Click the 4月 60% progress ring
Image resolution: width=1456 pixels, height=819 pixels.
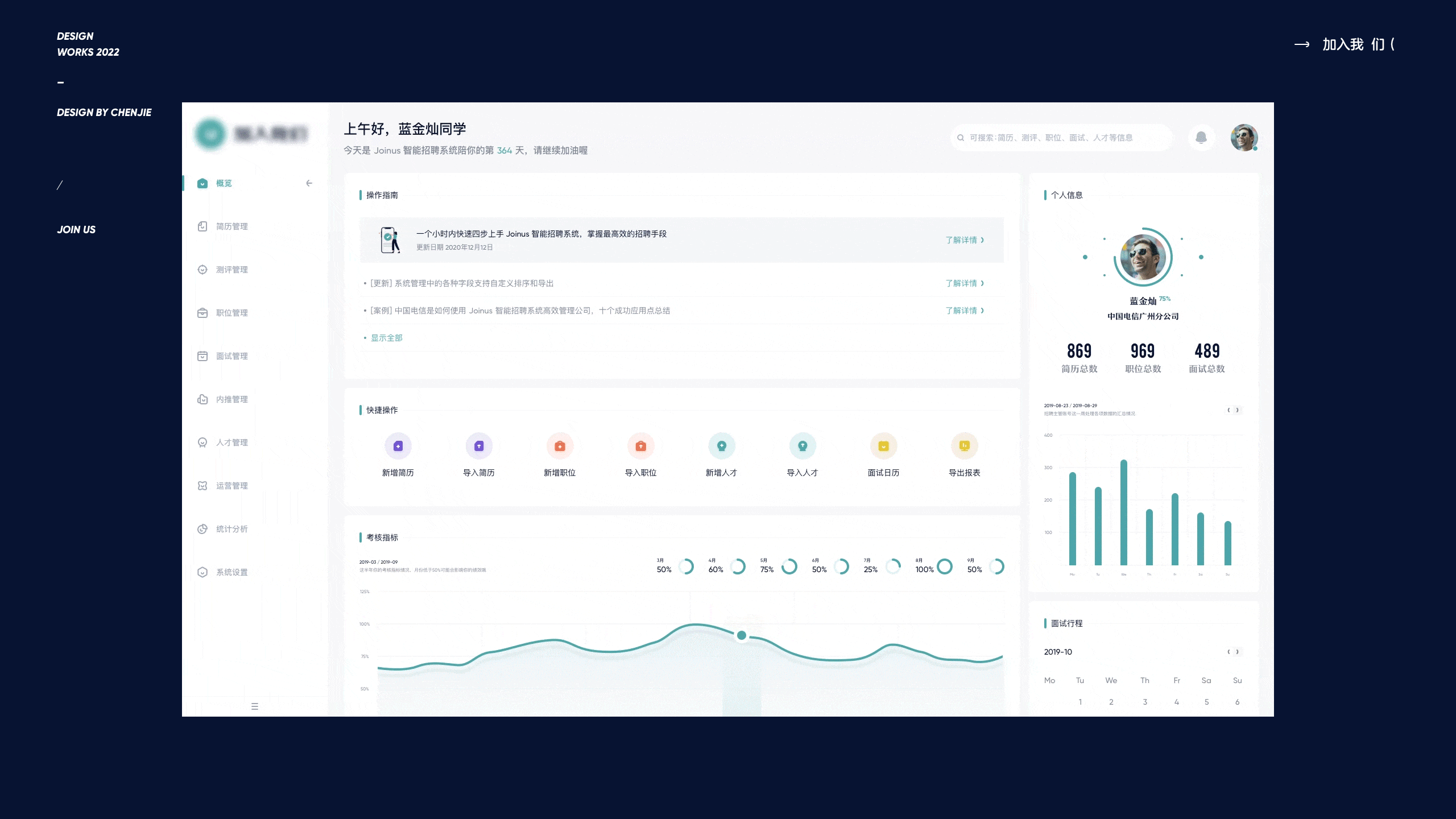pyautogui.click(x=738, y=566)
